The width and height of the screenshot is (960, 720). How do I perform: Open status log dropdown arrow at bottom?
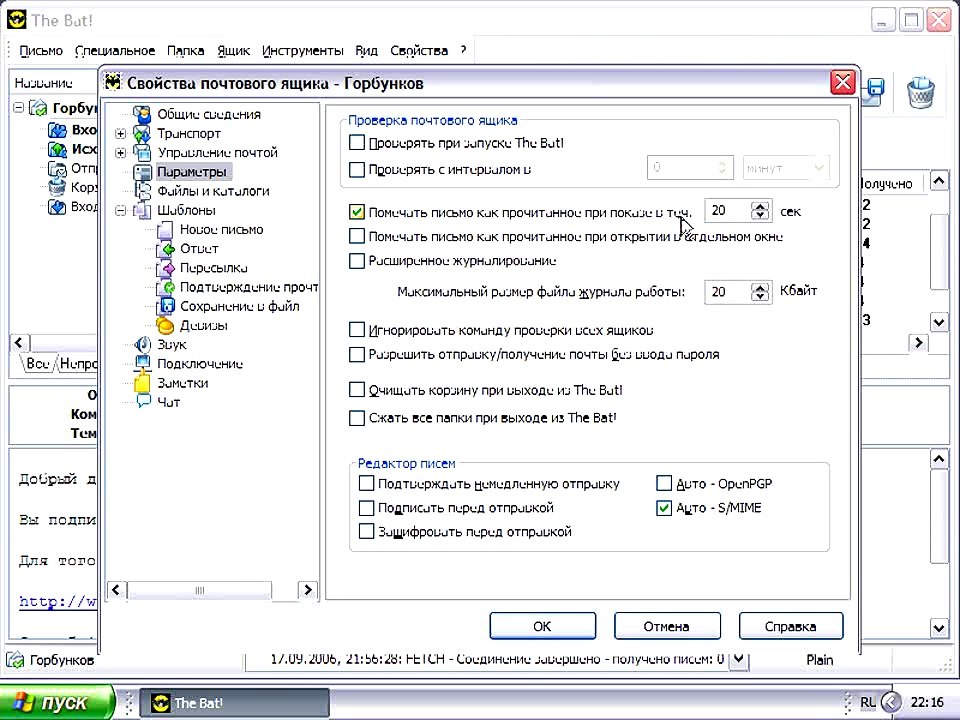pos(739,659)
